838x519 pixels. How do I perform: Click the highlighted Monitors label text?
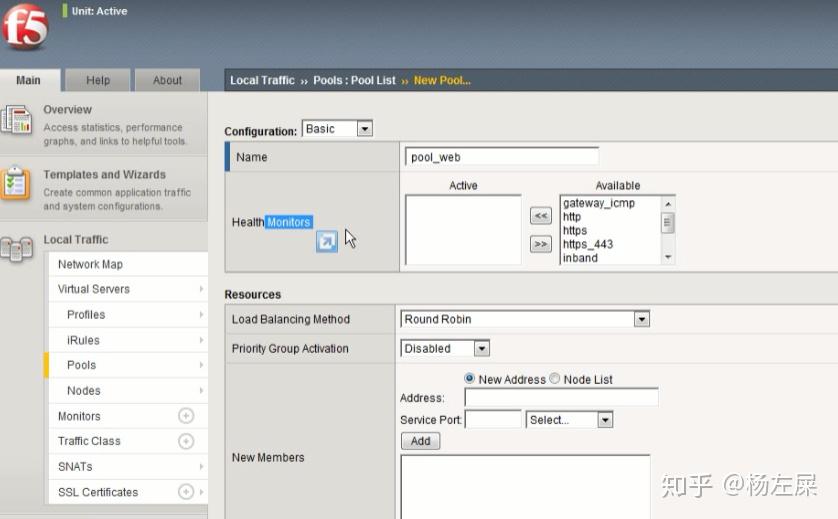tap(289, 222)
